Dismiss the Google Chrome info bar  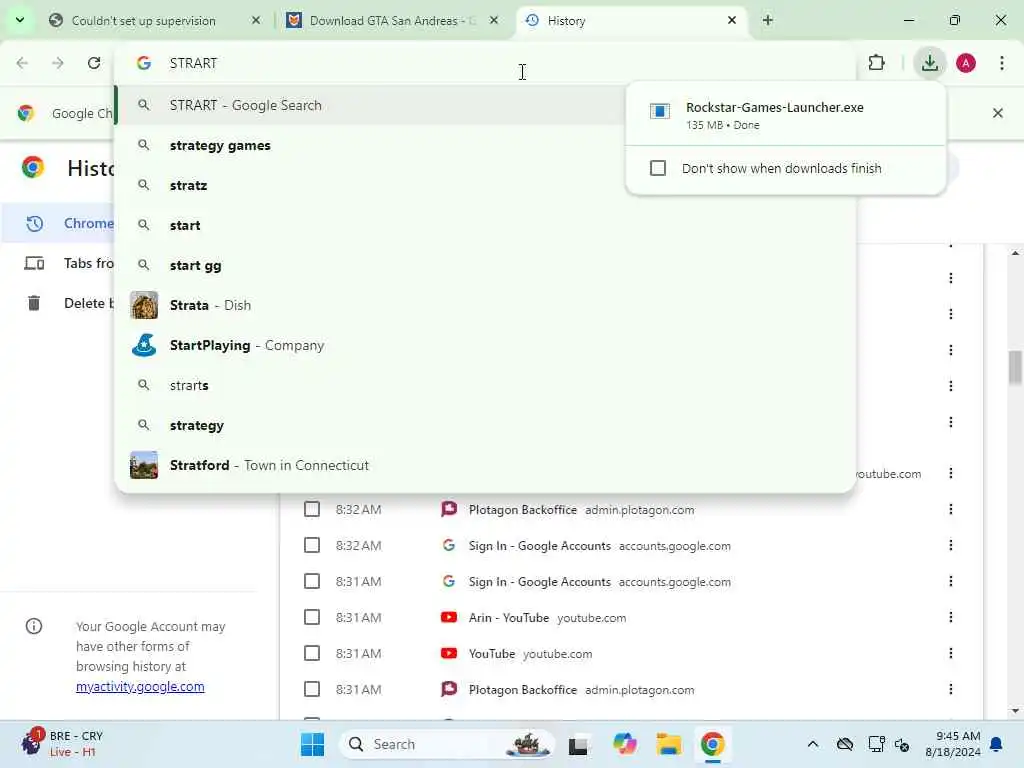point(997,113)
